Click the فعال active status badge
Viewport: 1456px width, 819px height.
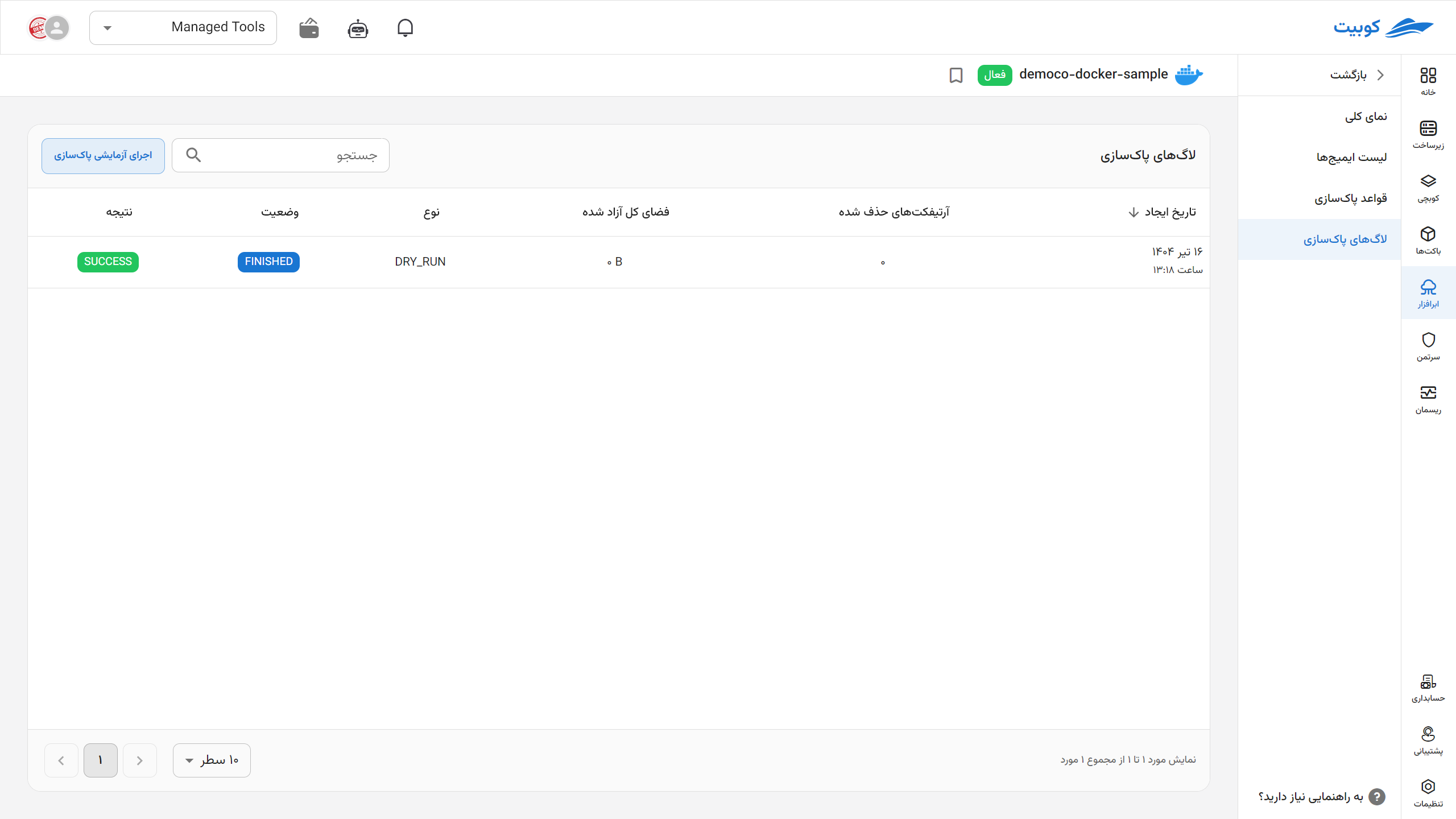pyautogui.click(x=995, y=75)
